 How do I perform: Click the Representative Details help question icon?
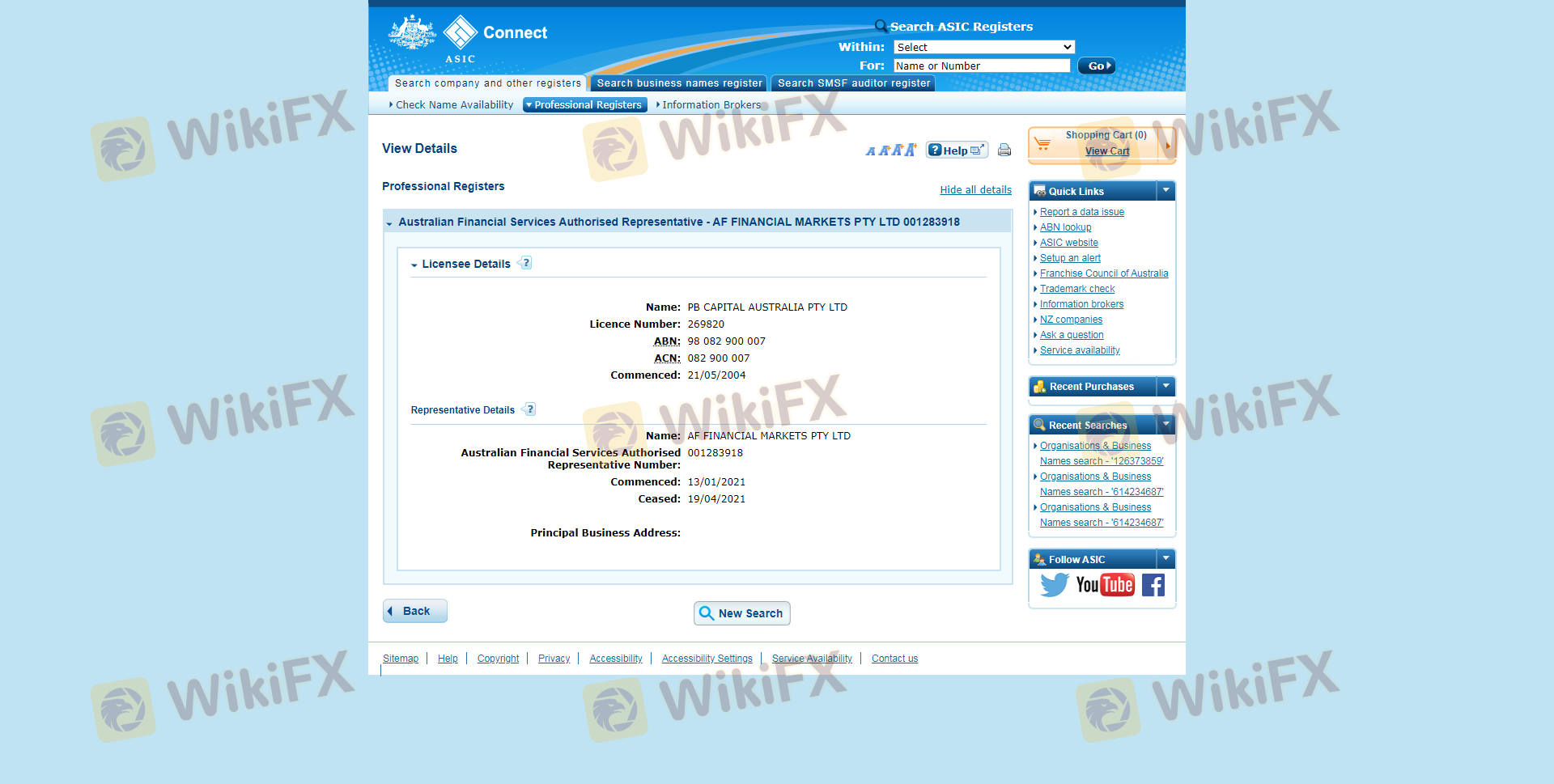pos(530,409)
